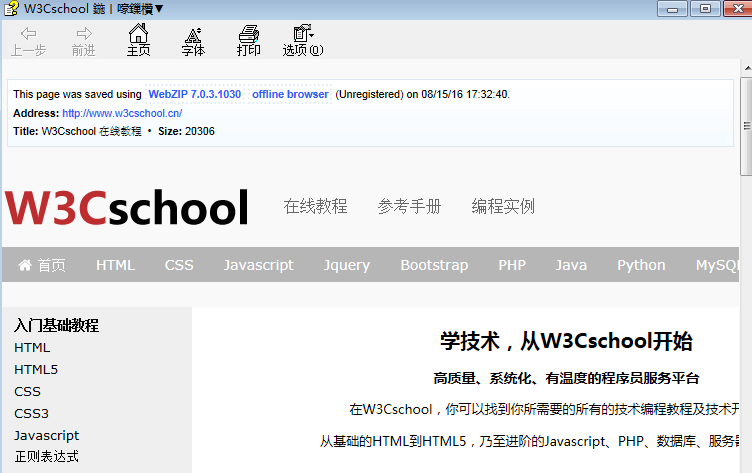Image resolution: width=752 pixels, height=473 pixels.
Task: Select Java tab in navbar
Action: [571, 265]
